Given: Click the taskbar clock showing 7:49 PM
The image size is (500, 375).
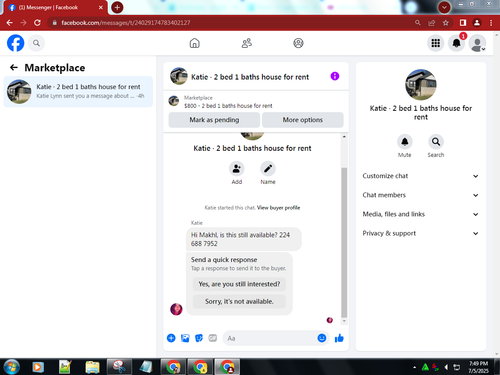Looking at the screenshot, I should (x=478, y=367).
